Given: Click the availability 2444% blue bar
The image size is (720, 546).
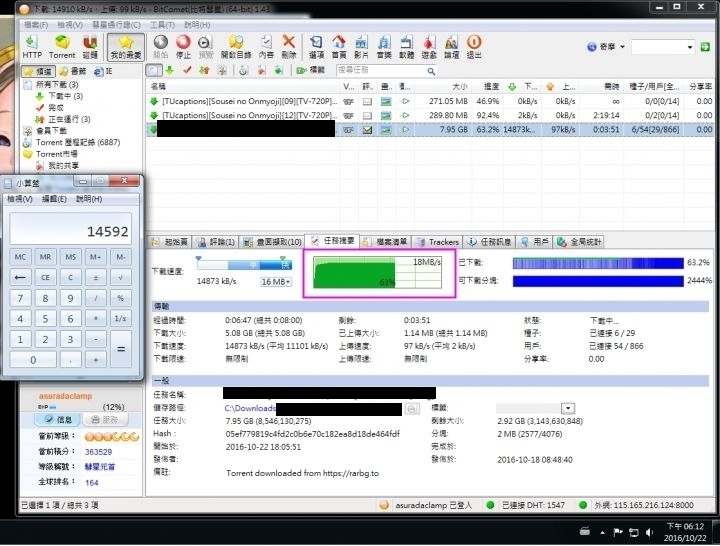Looking at the screenshot, I should (x=598, y=281).
